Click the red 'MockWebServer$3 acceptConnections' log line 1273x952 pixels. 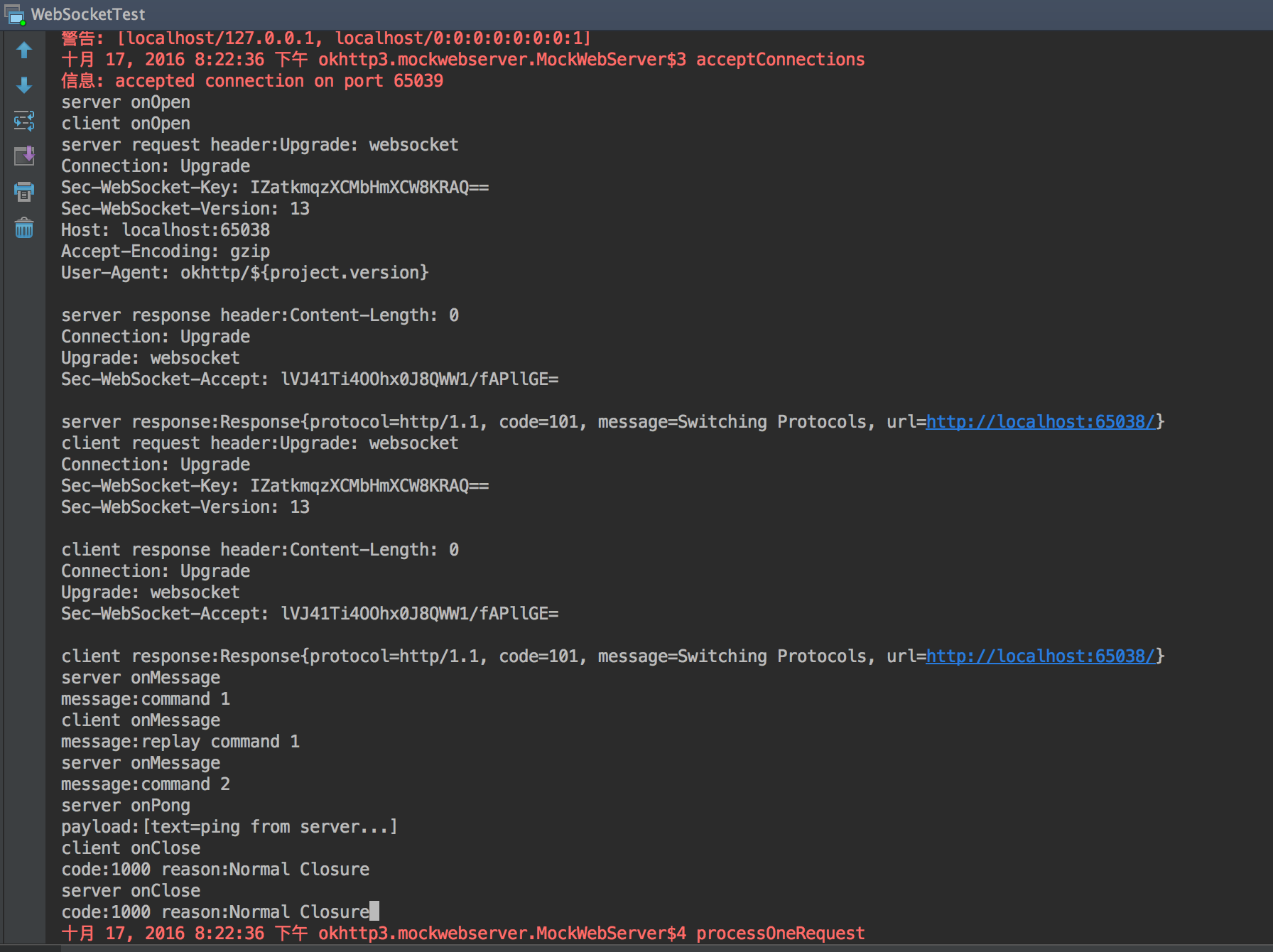coord(463,60)
